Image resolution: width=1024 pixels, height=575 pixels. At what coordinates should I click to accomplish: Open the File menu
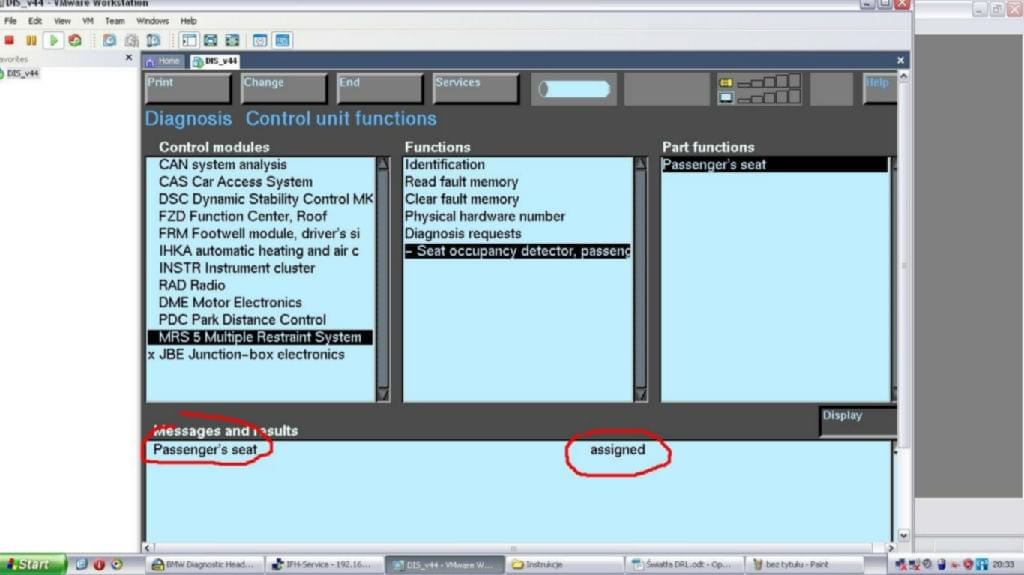pos(10,21)
